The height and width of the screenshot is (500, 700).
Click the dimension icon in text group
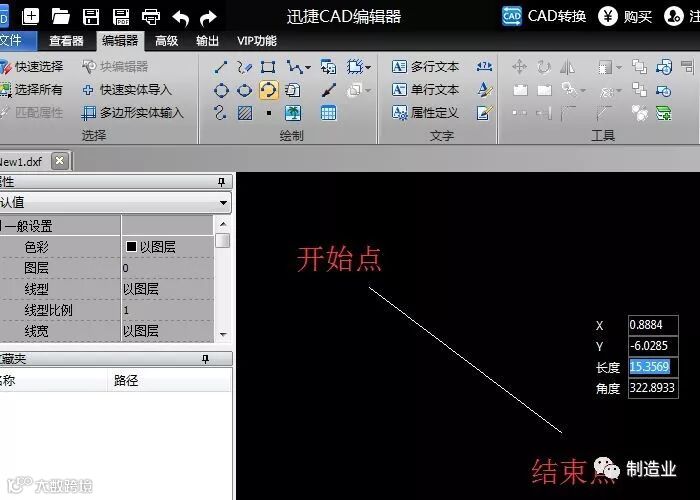[484, 67]
